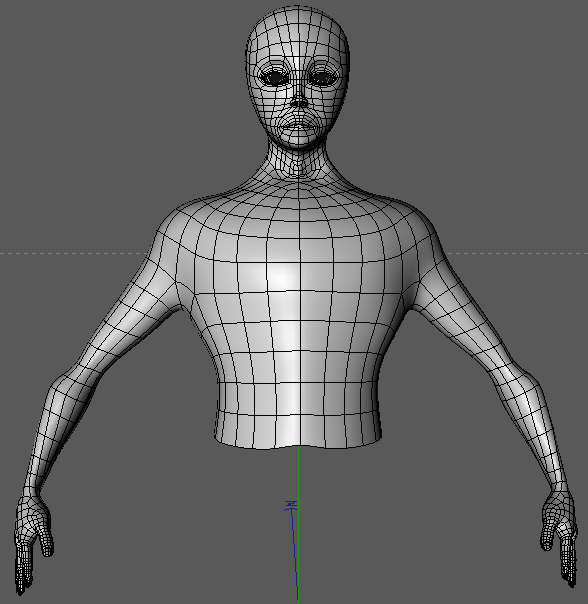Select the dense neck throat polygons

[x=298, y=168]
